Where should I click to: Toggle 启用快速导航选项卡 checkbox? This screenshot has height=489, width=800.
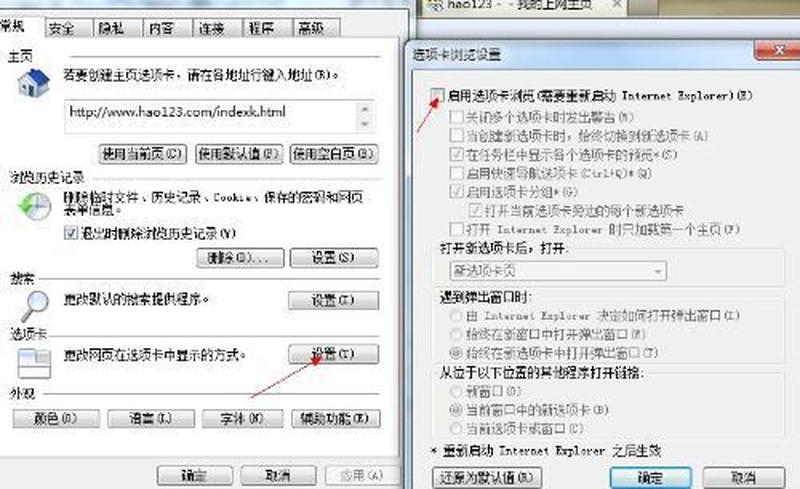coord(456,173)
